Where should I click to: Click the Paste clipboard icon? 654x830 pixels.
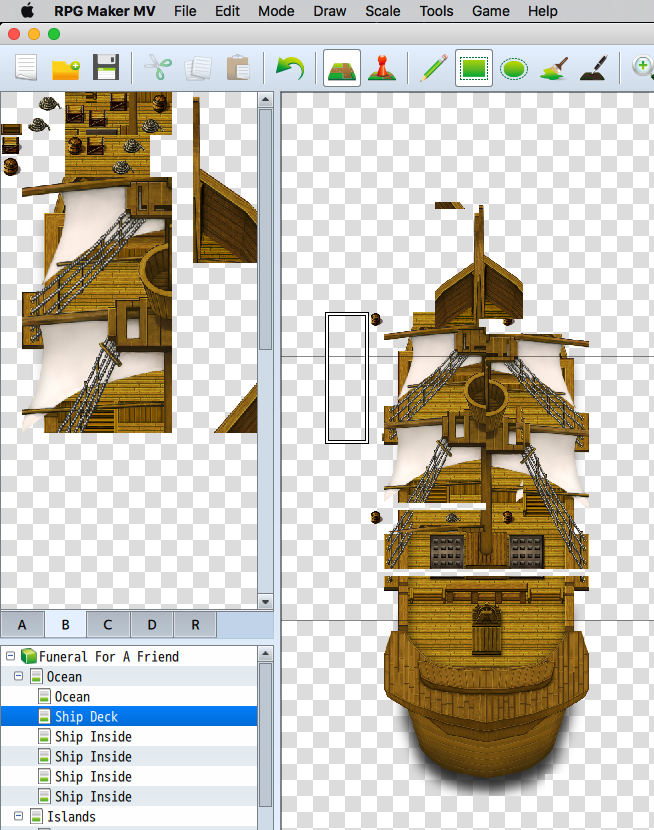pyautogui.click(x=238, y=68)
